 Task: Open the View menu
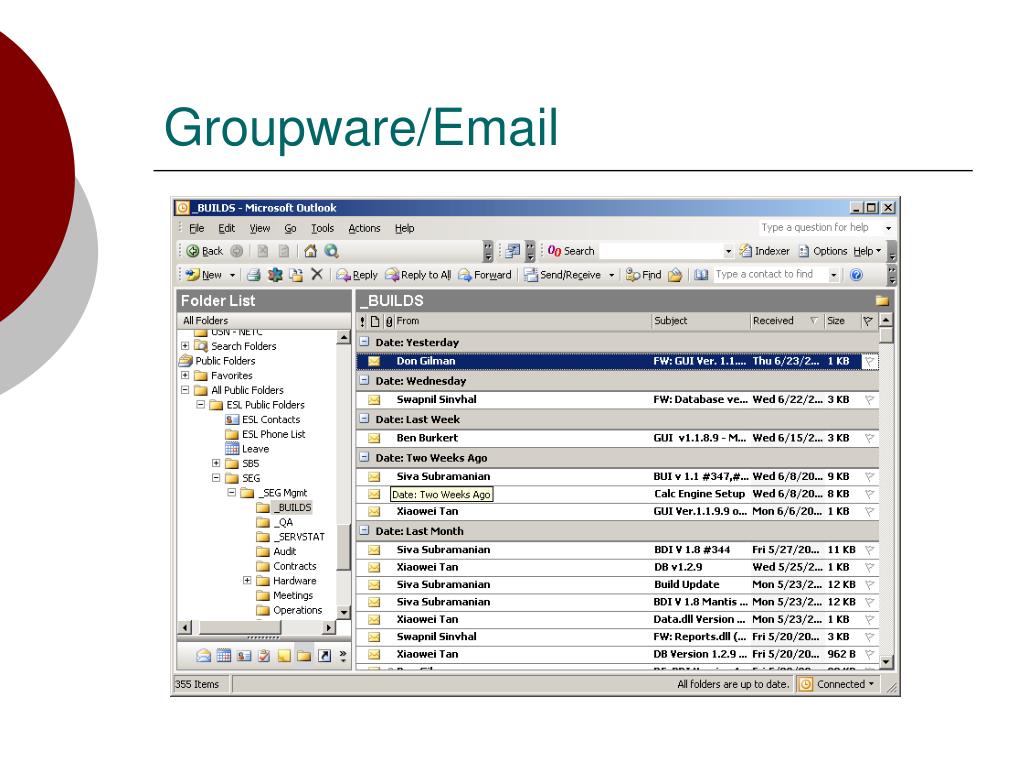tap(259, 228)
